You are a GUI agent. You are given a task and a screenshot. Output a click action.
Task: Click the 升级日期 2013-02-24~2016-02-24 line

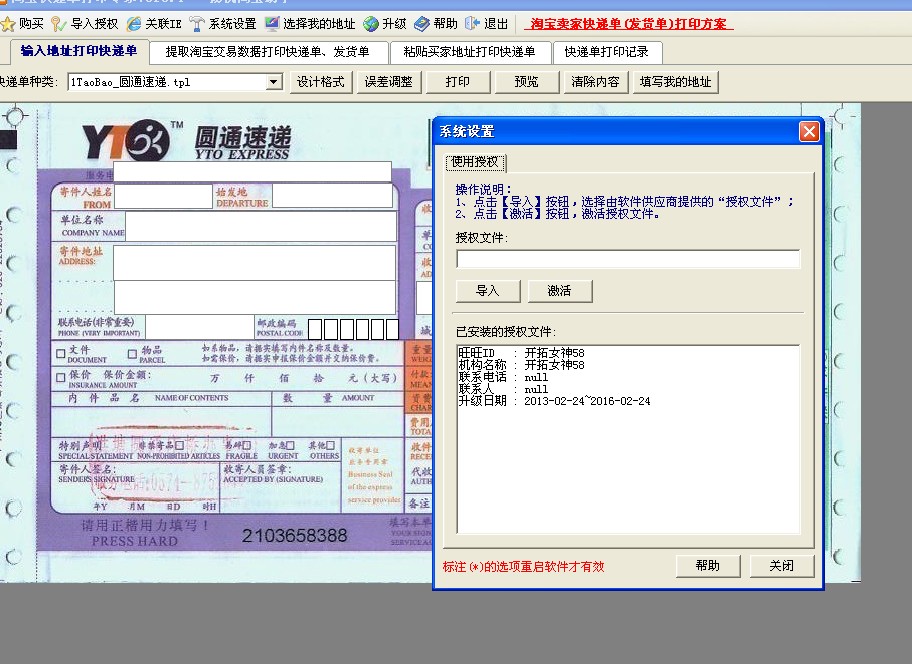tap(554, 401)
